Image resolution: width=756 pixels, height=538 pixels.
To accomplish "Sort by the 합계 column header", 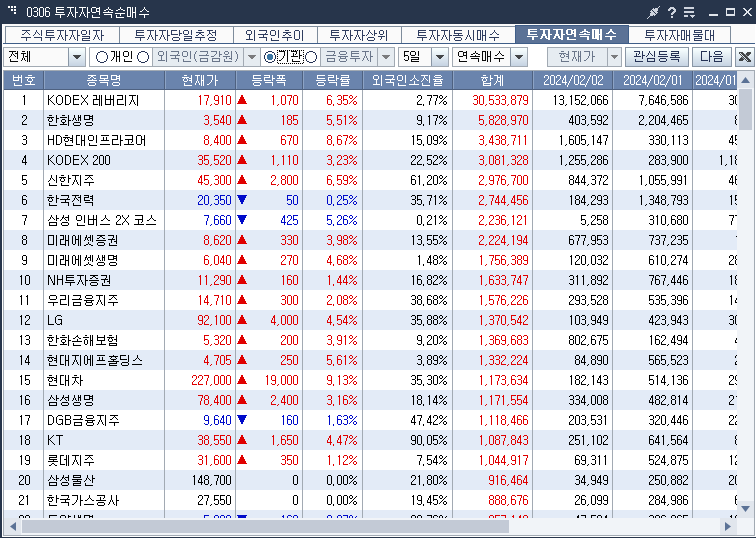I will (x=493, y=80).
